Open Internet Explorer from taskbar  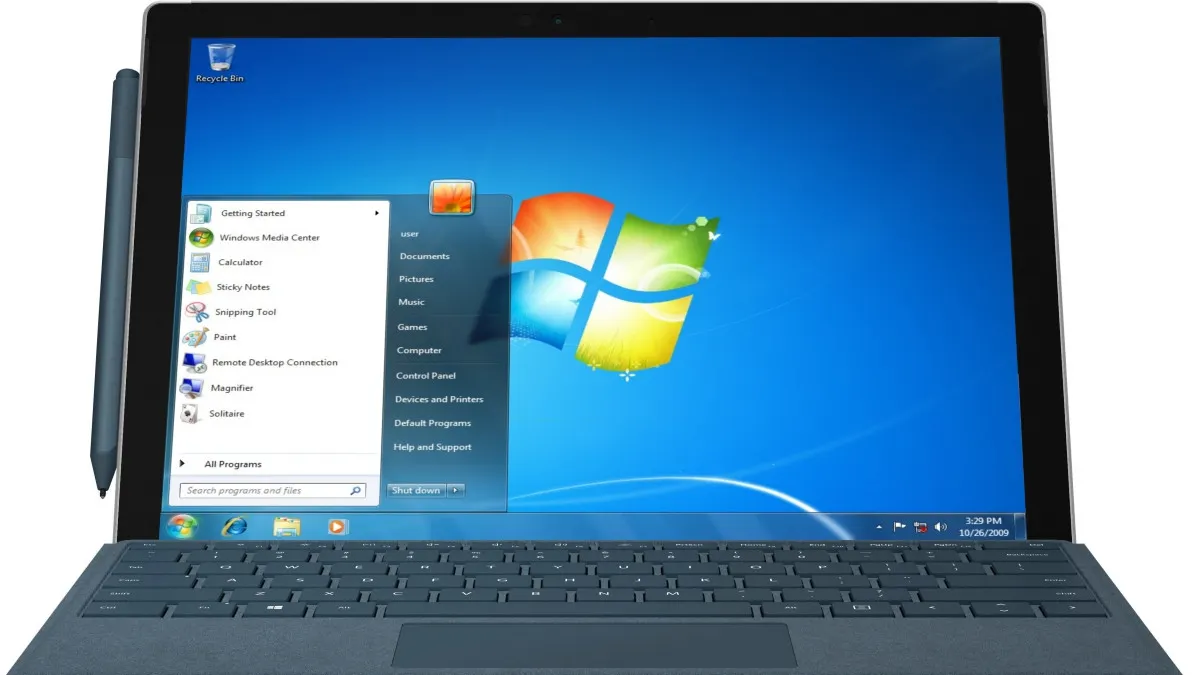[235, 525]
